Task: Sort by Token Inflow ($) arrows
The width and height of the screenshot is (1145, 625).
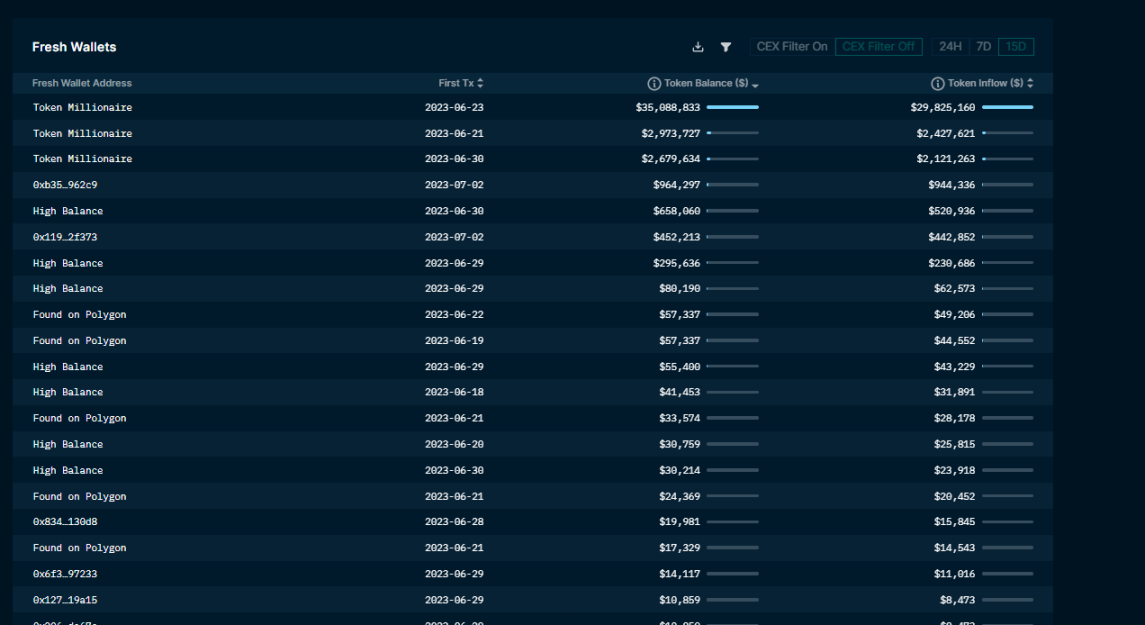Action: pos(1030,83)
